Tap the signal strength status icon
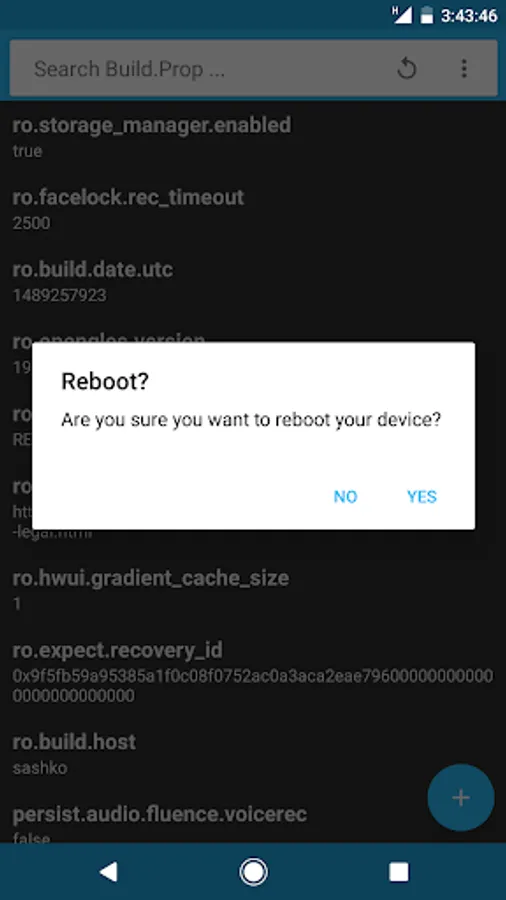The height and width of the screenshot is (900, 506). point(402,15)
